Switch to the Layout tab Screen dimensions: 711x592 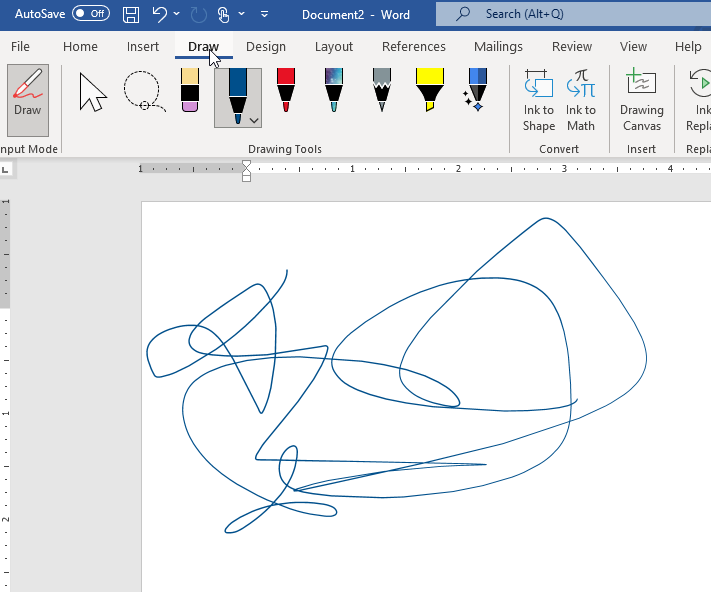tap(334, 47)
